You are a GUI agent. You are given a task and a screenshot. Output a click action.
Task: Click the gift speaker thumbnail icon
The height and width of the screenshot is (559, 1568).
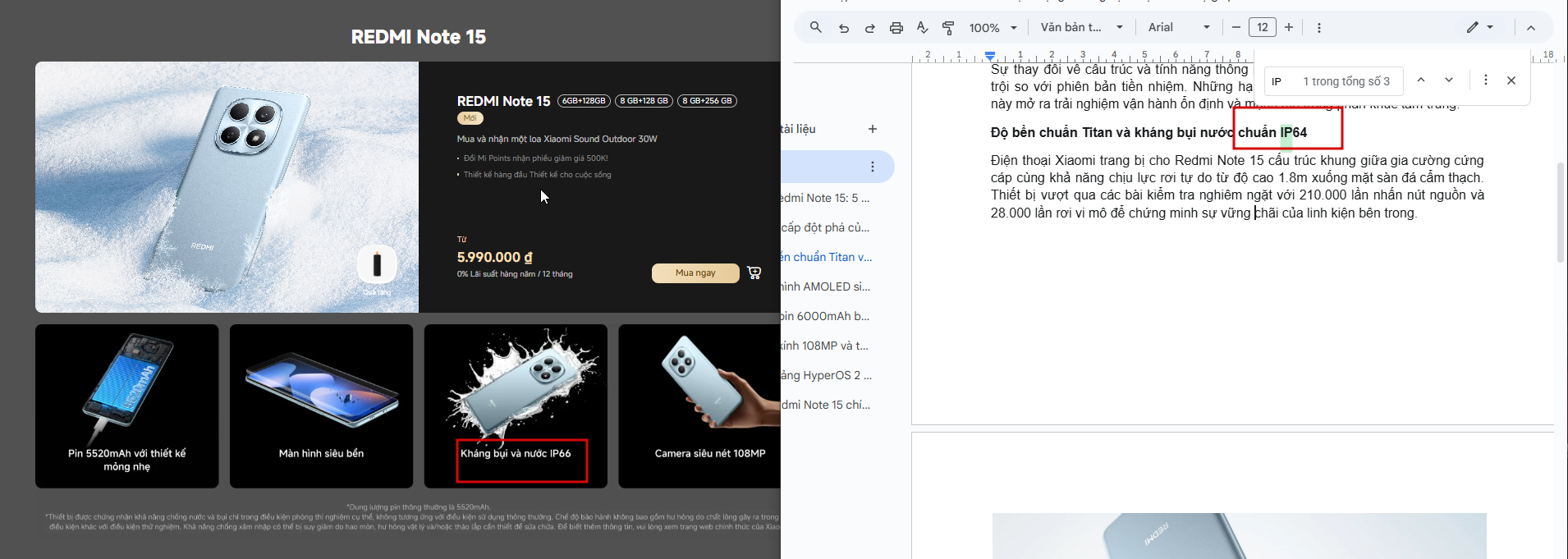tap(377, 265)
